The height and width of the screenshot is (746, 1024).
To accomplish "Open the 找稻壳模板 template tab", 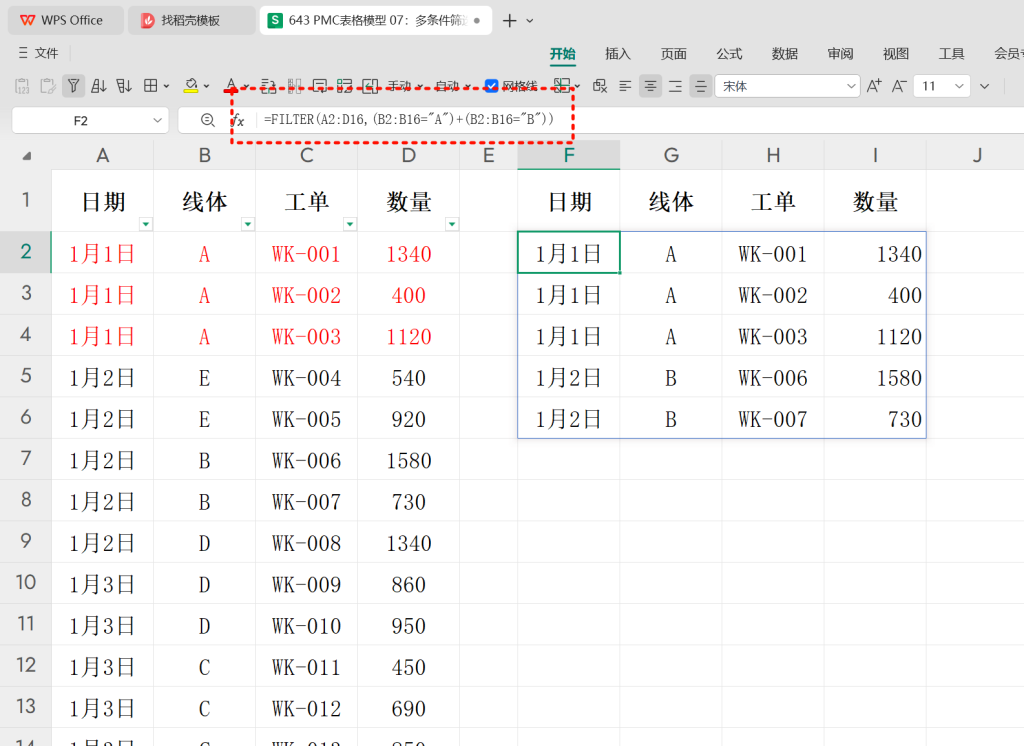I will click(191, 20).
